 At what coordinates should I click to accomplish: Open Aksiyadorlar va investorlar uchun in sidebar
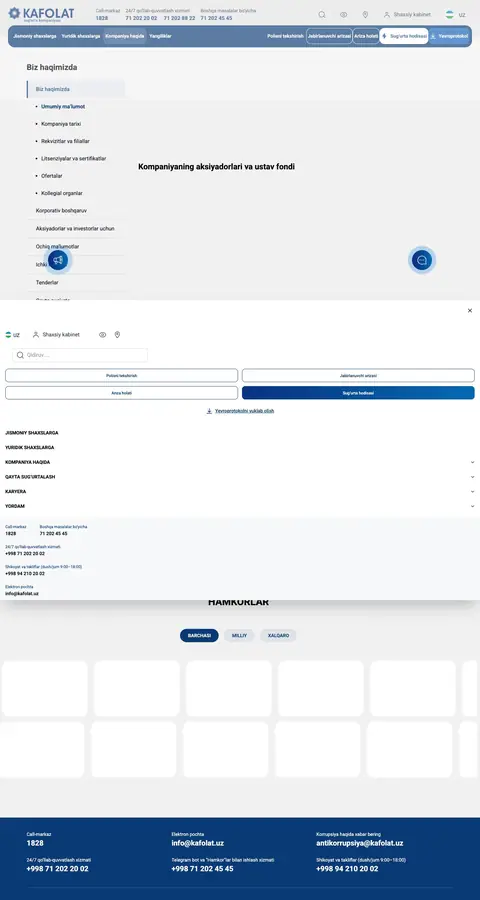[x=75, y=228]
